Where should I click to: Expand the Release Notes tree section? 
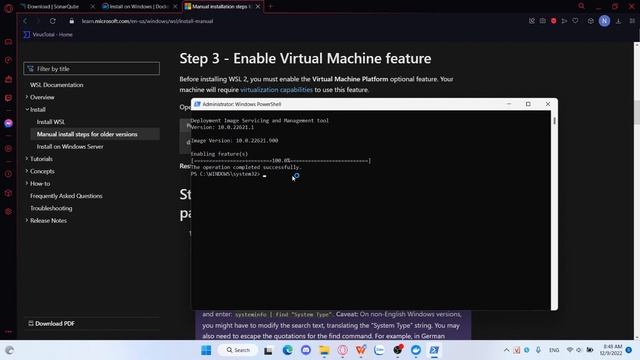pyautogui.click(x=27, y=220)
